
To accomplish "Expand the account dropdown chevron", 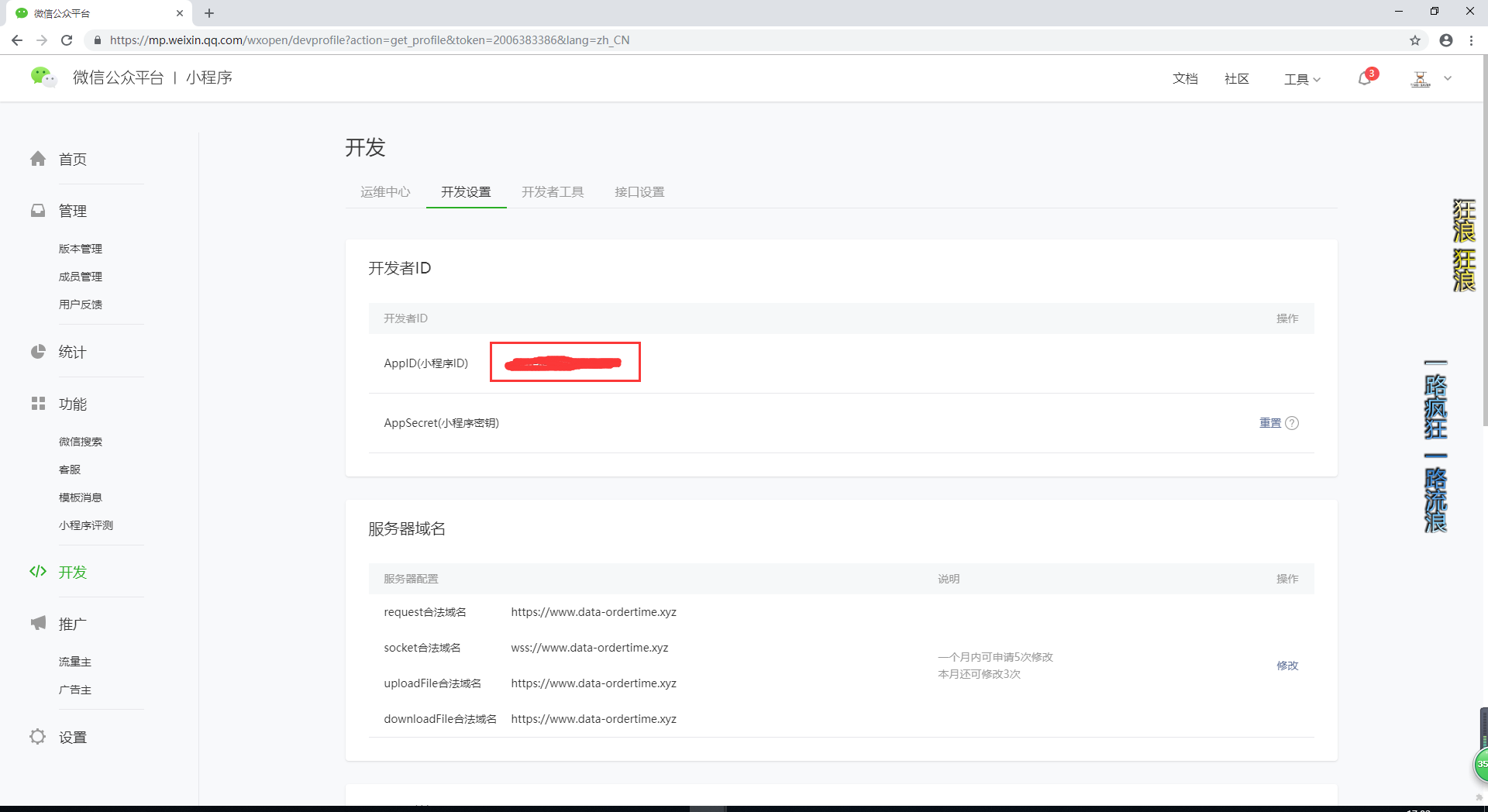I will click(1448, 78).
